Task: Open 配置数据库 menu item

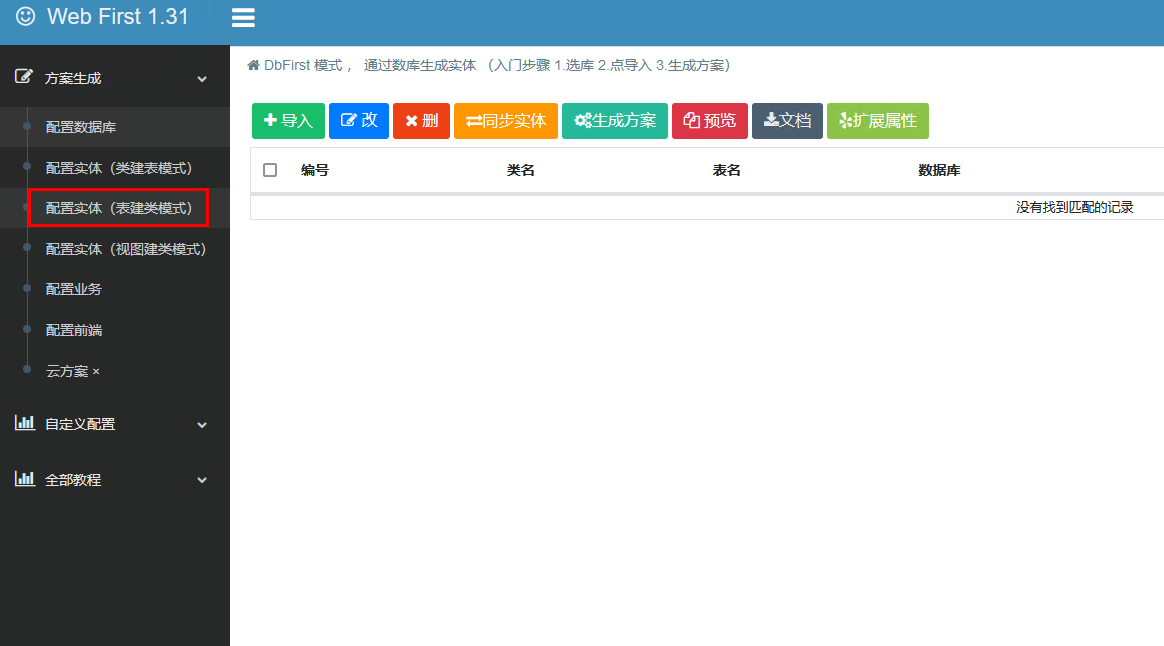Action: pos(114,127)
